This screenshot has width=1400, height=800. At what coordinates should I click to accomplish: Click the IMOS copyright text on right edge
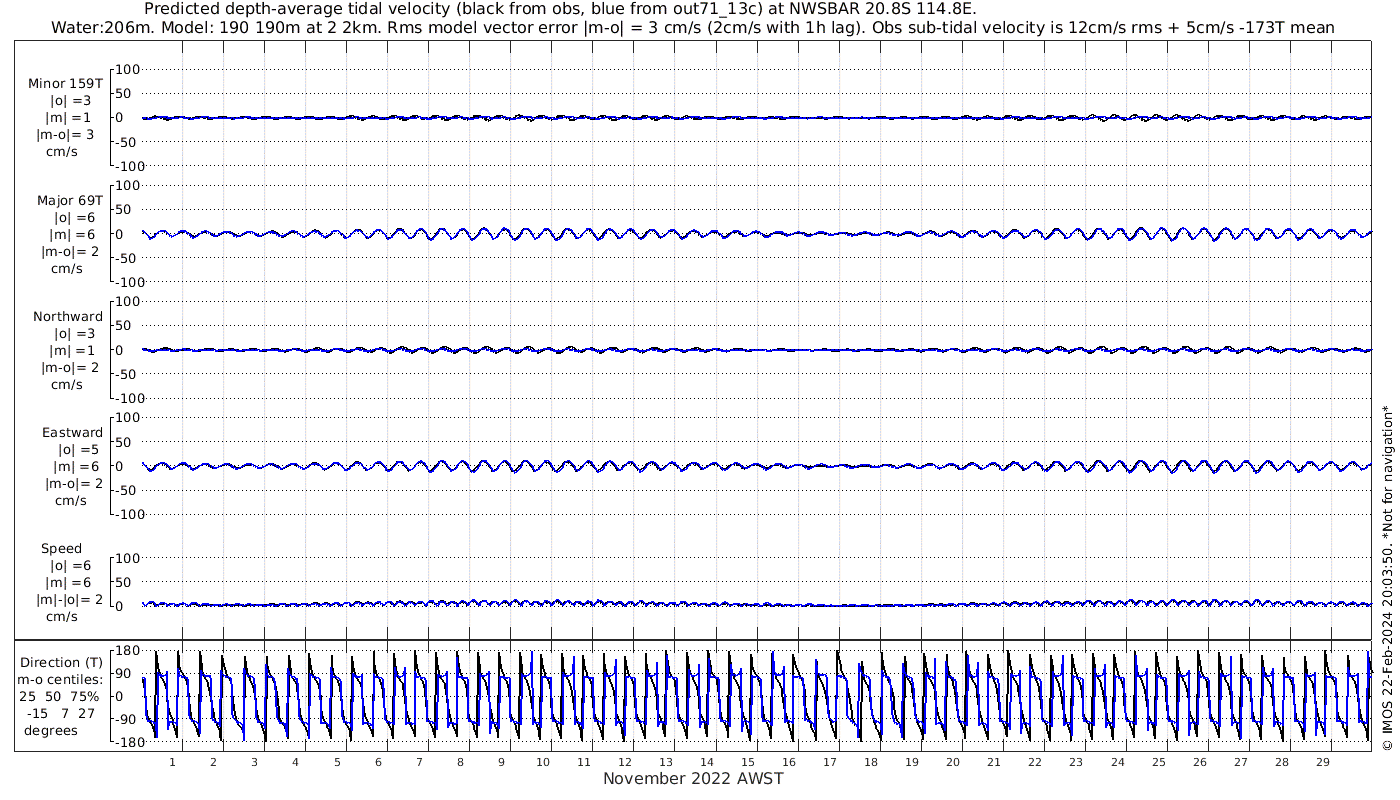point(1387,577)
